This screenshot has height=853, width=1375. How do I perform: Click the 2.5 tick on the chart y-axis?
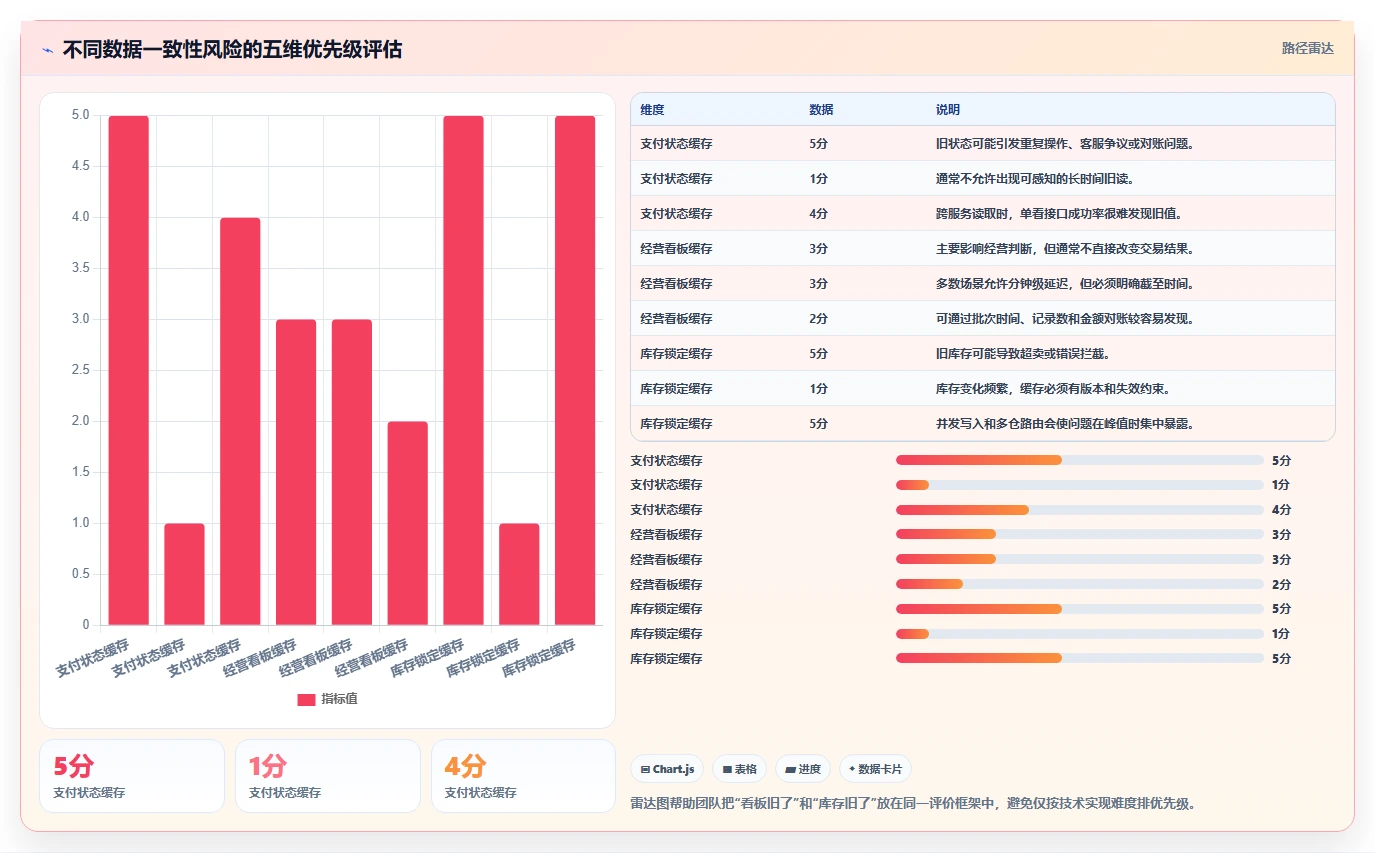click(80, 370)
